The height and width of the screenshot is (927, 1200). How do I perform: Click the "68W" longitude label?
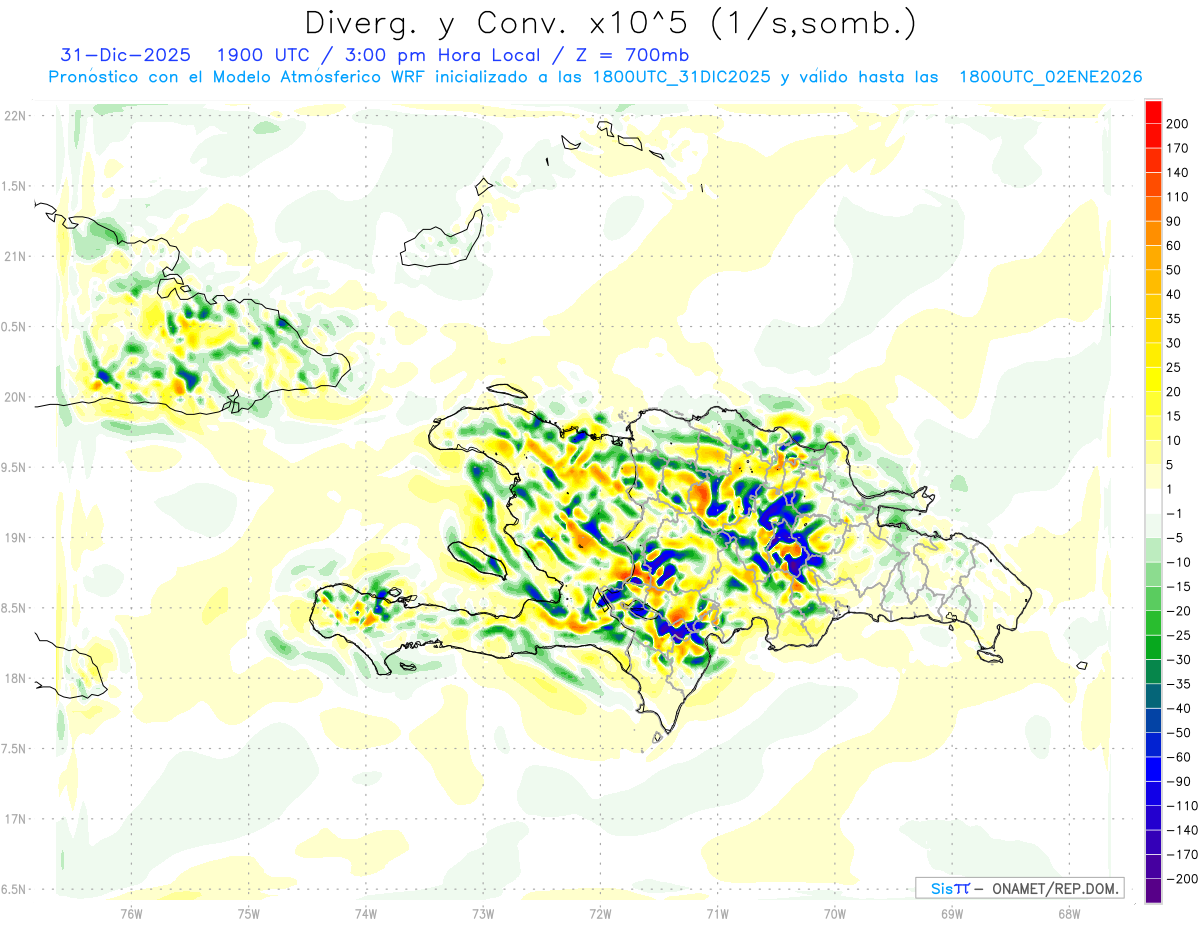pos(1069,913)
